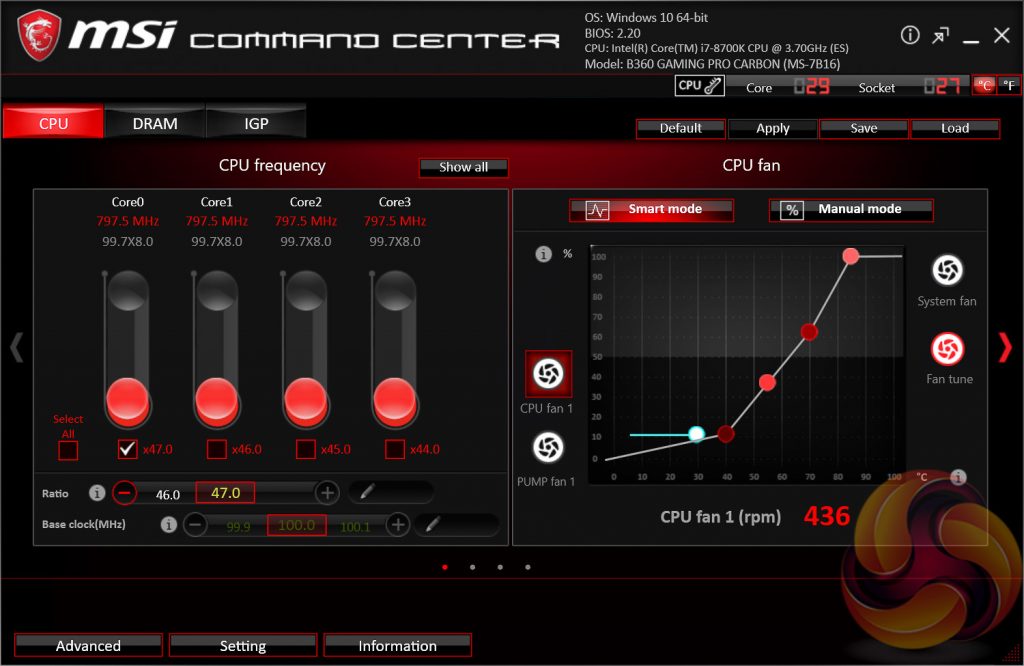Select the first page indicator dot

pyautogui.click(x=445, y=567)
